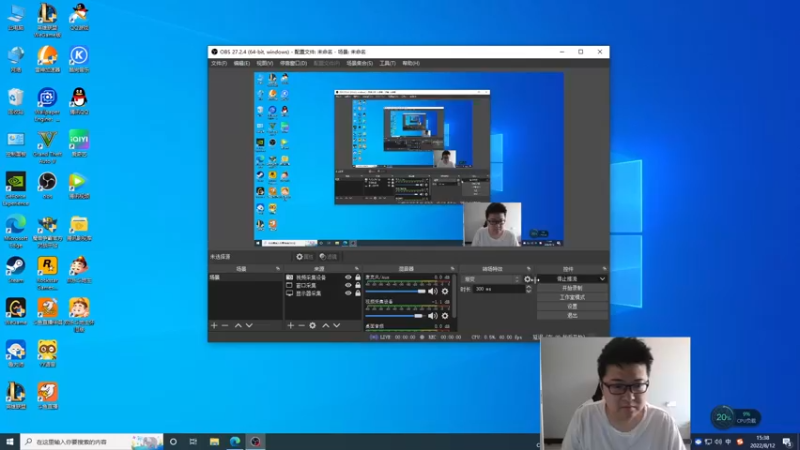
Task: Click Start Recording in Controls panel
Action: point(572,288)
